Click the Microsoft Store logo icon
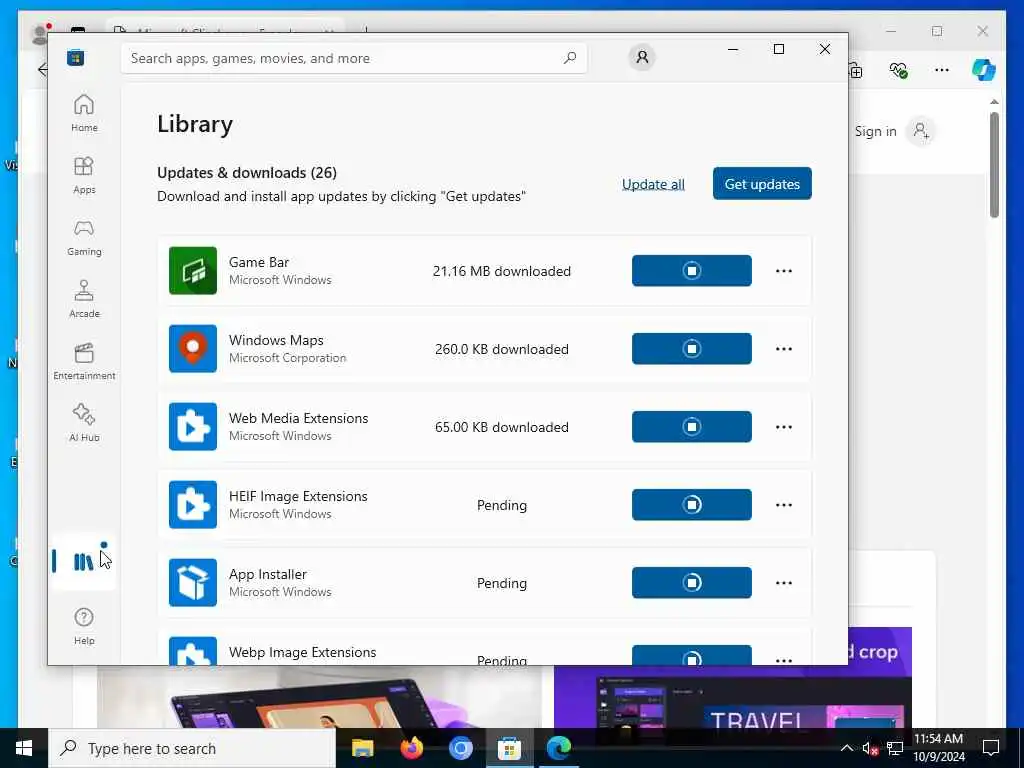Image resolution: width=1024 pixels, height=768 pixels. (x=76, y=57)
